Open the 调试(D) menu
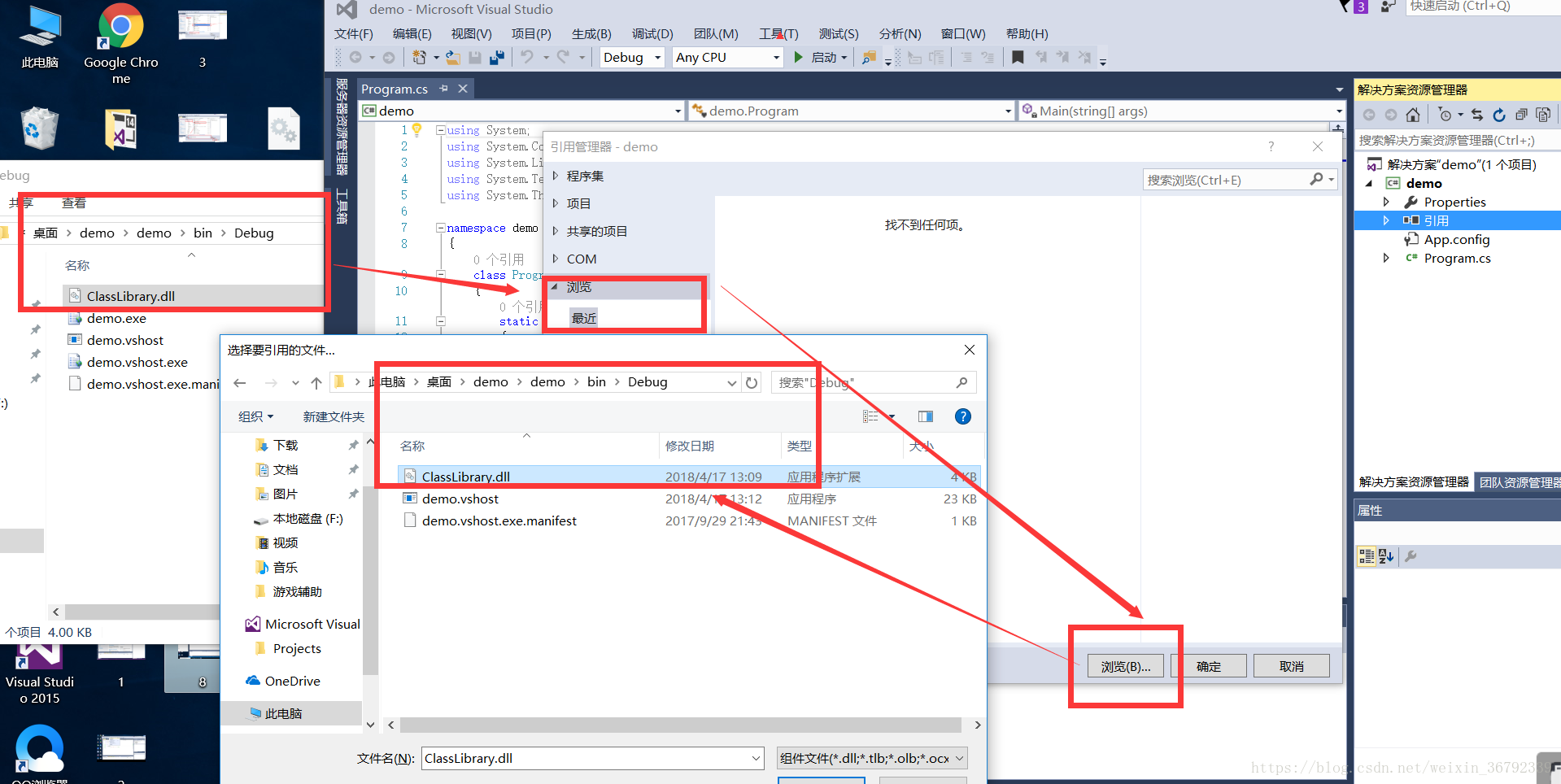The image size is (1561, 784). [652, 33]
